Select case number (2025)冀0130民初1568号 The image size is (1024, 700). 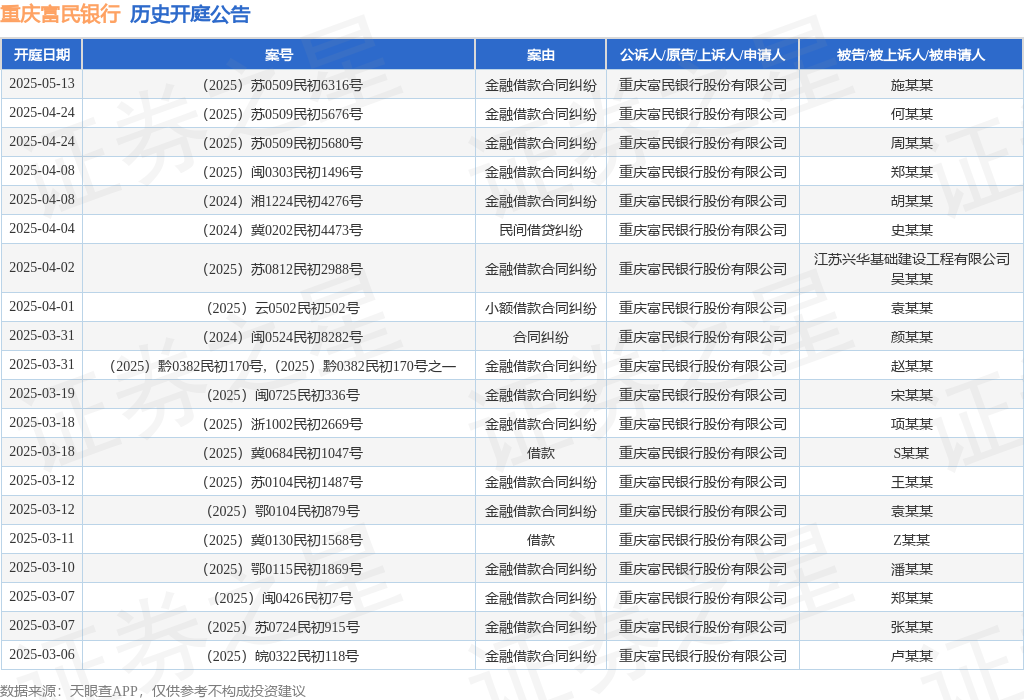(x=283, y=540)
